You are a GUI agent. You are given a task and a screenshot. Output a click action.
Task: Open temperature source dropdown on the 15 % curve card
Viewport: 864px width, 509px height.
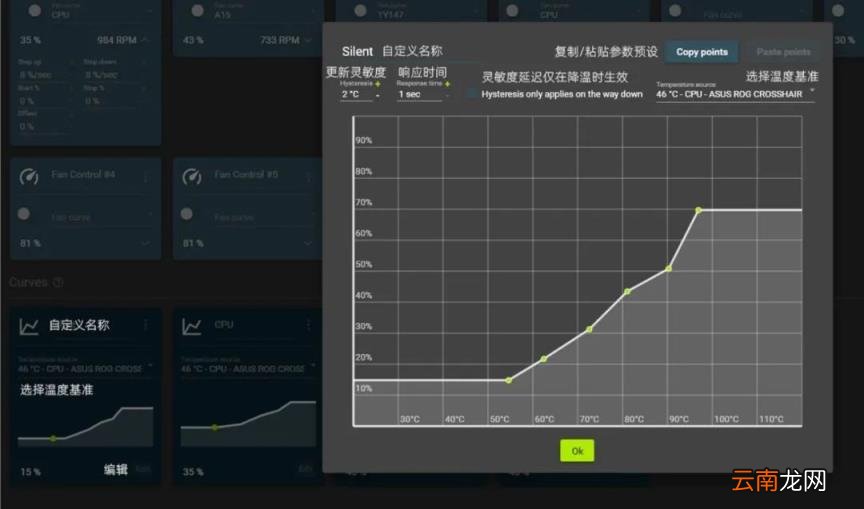[85, 366]
